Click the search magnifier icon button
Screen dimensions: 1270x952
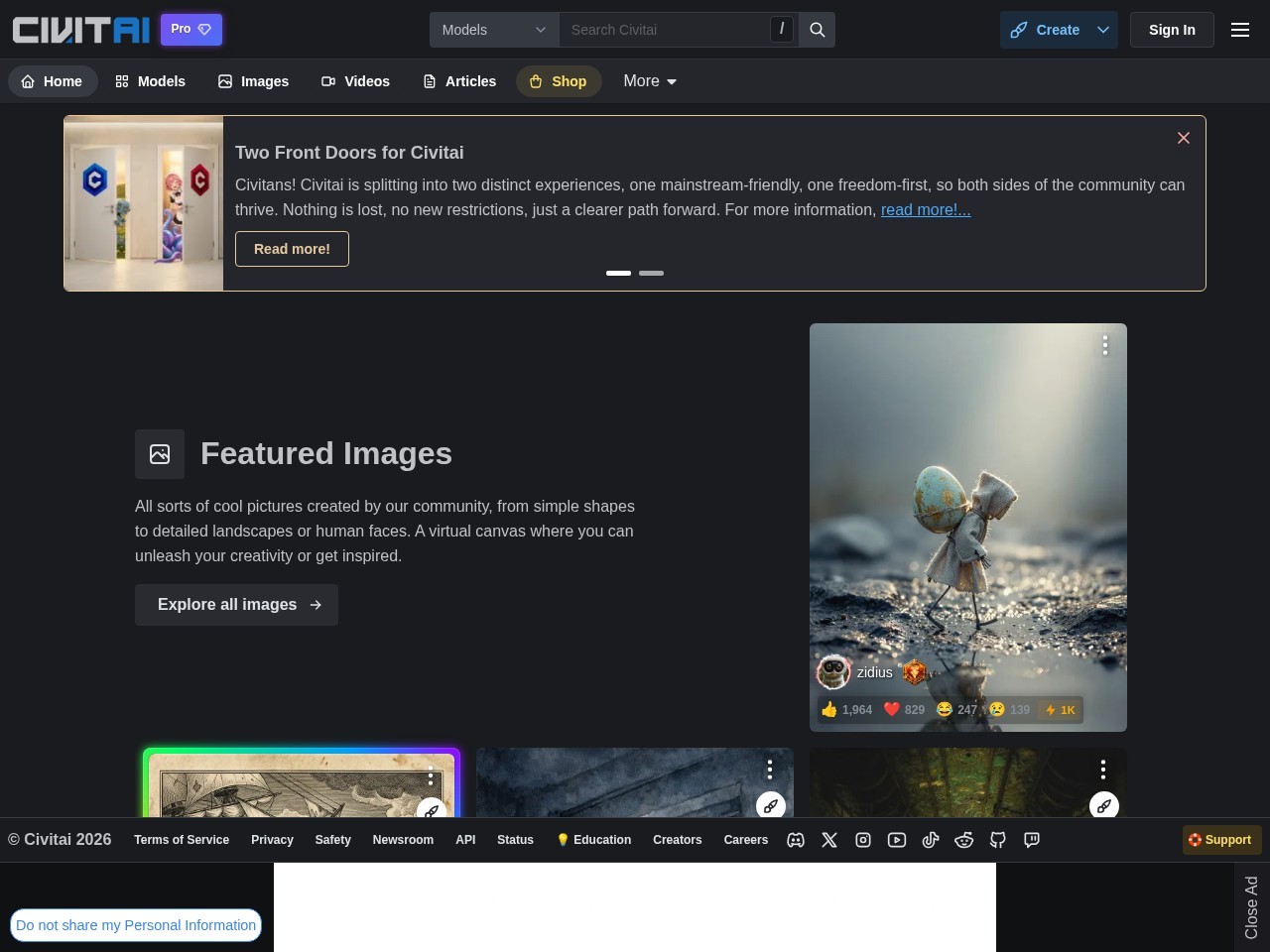tap(817, 30)
